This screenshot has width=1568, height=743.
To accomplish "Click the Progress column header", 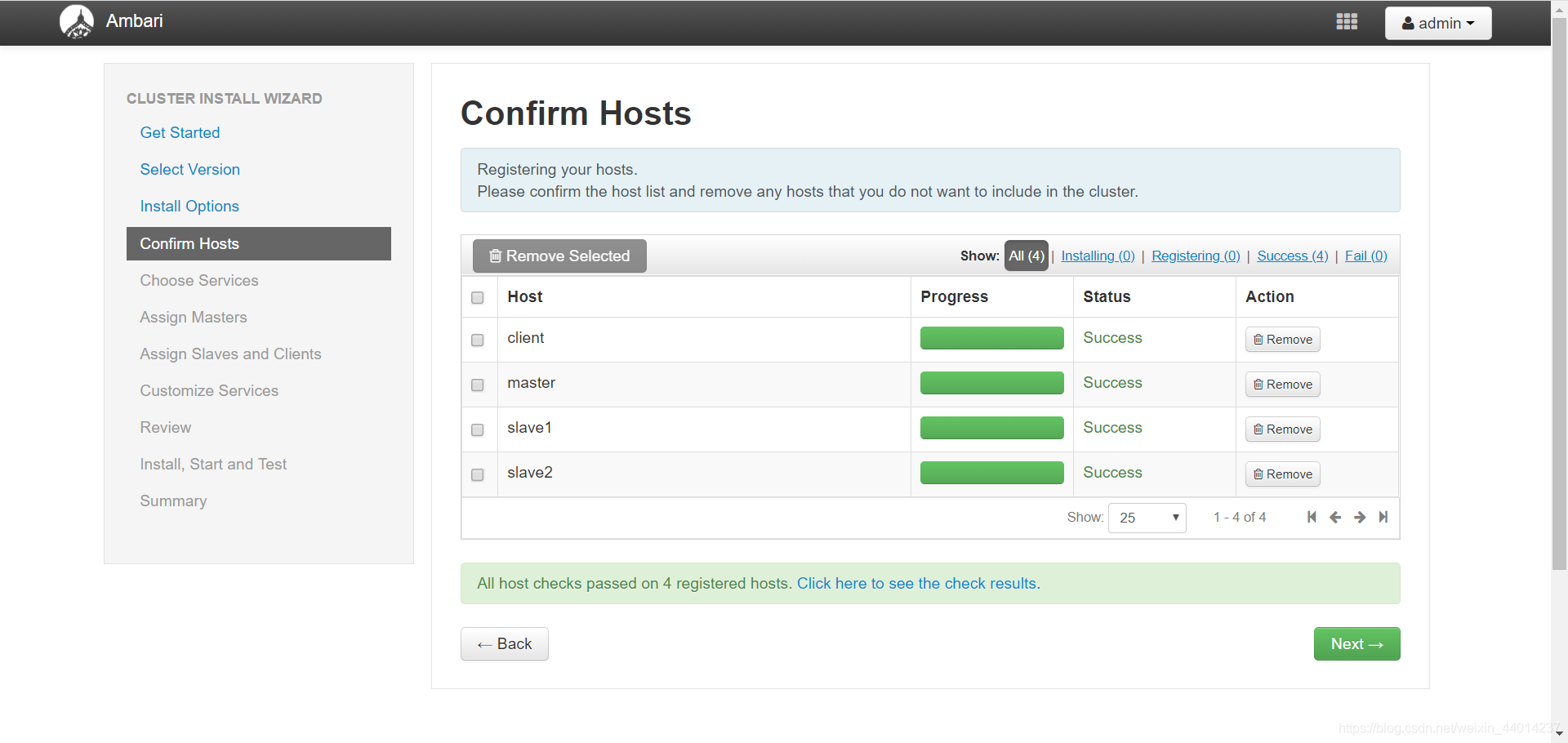I will pyautogui.click(x=954, y=296).
